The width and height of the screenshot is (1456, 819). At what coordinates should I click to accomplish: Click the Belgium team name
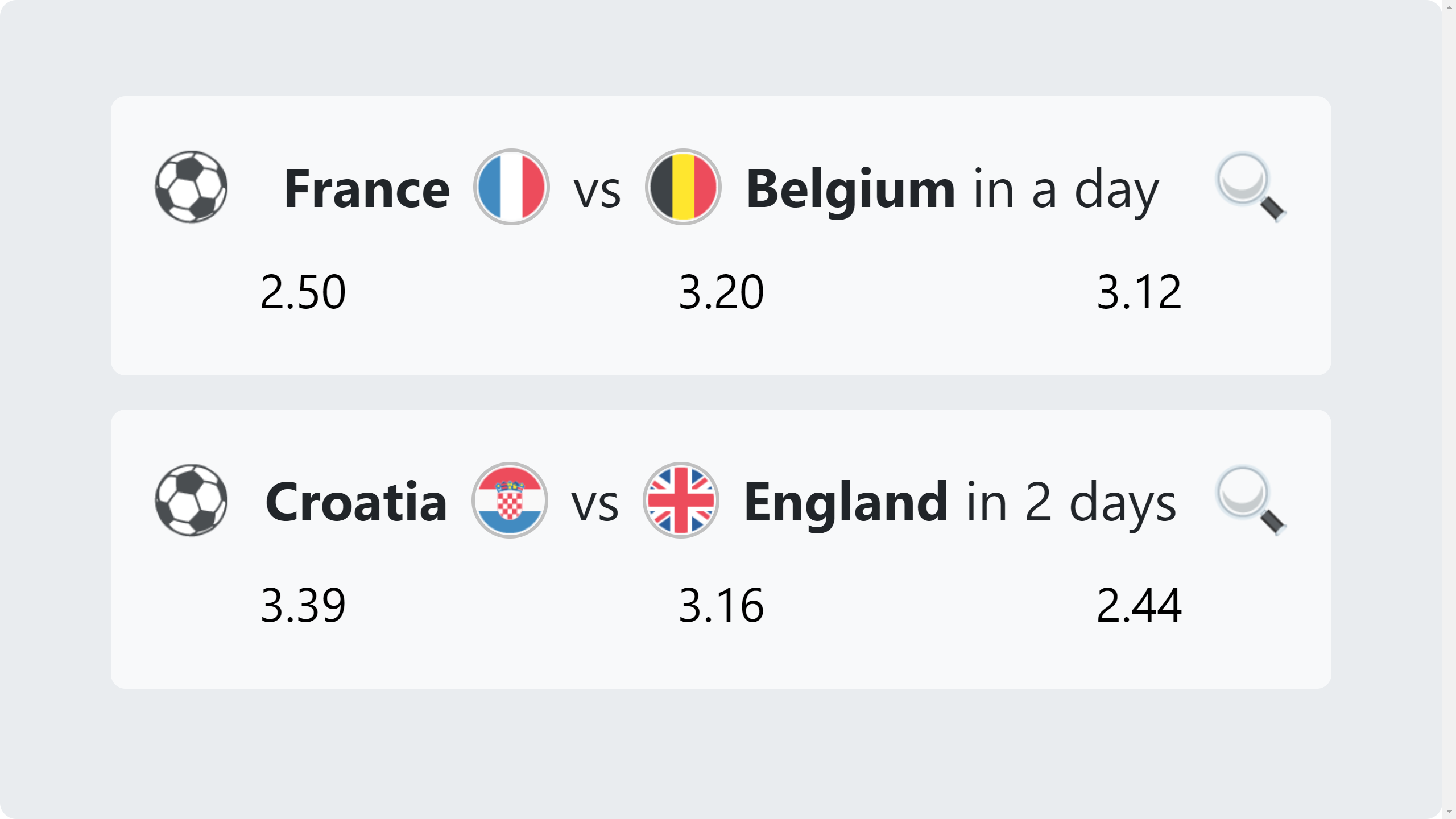[850, 189]
